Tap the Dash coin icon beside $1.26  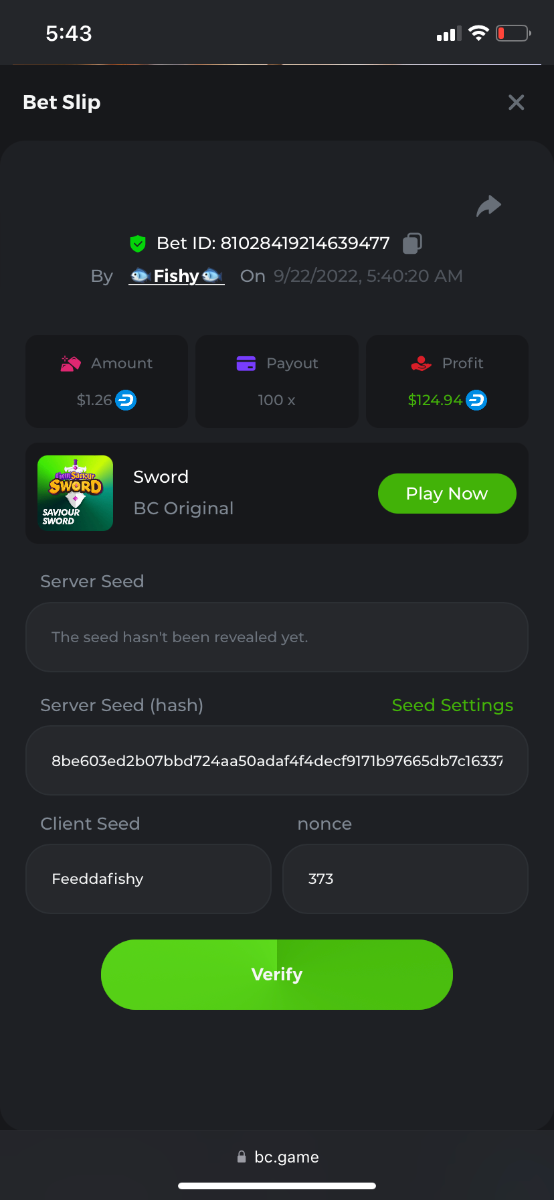tap(126, 400)
